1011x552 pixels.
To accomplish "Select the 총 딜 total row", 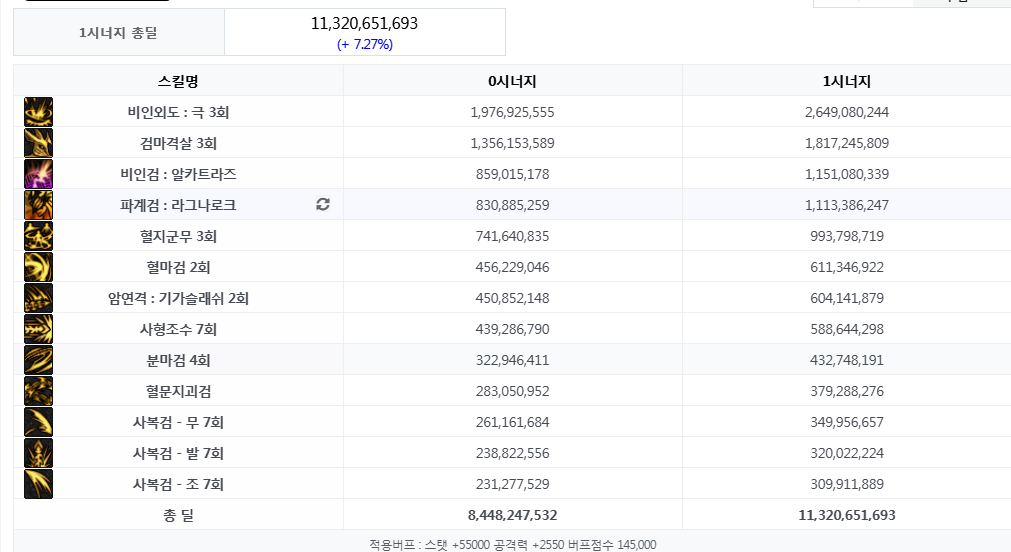I will click(513, 515).
